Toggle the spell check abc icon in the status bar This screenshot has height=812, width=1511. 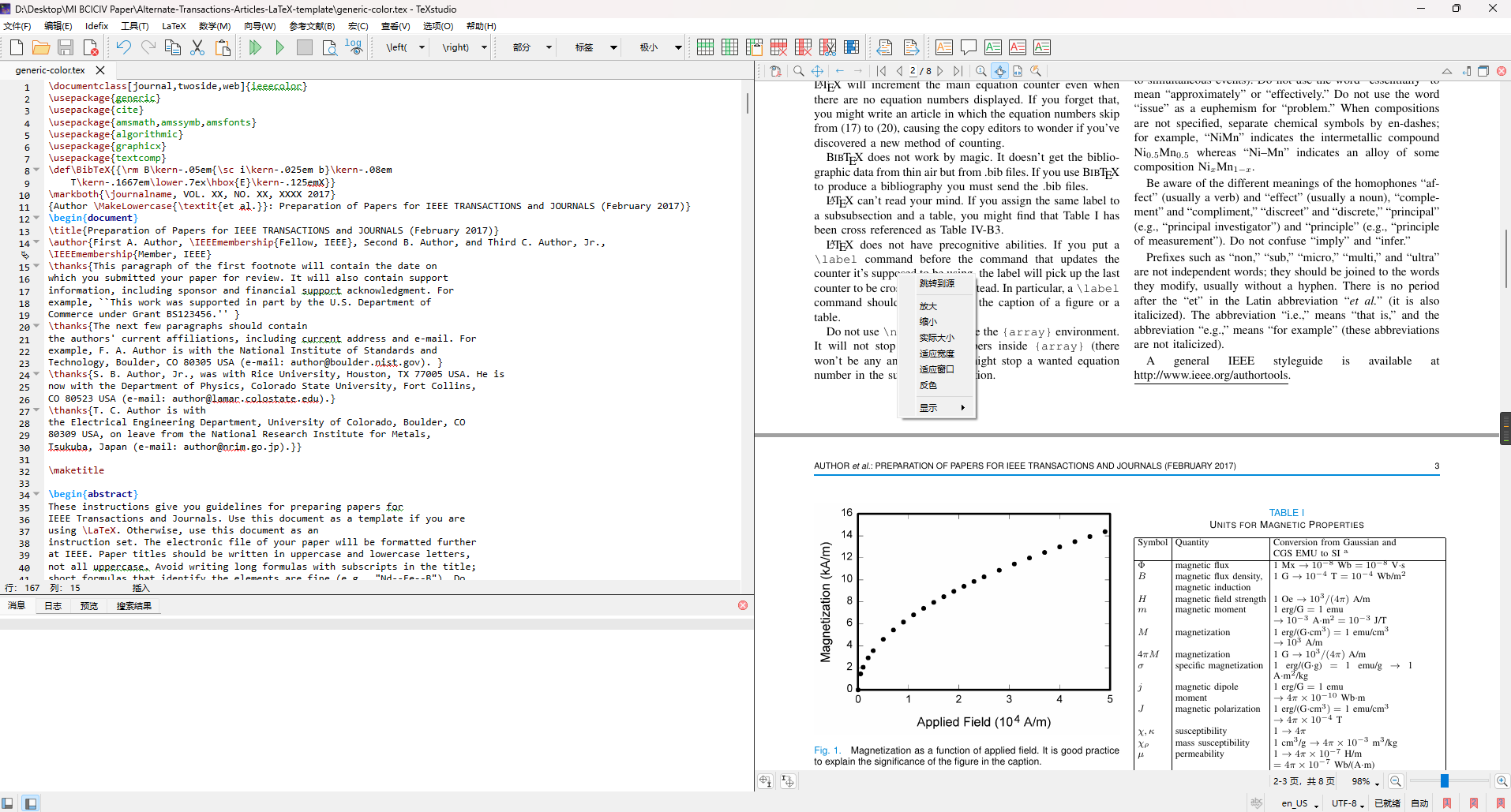(1257, 803)
